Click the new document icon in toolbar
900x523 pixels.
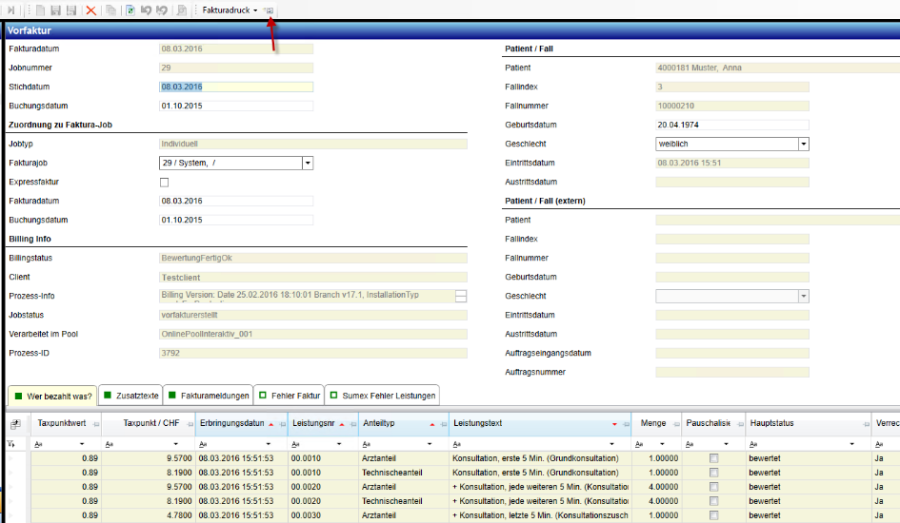(x=40, y=10)
